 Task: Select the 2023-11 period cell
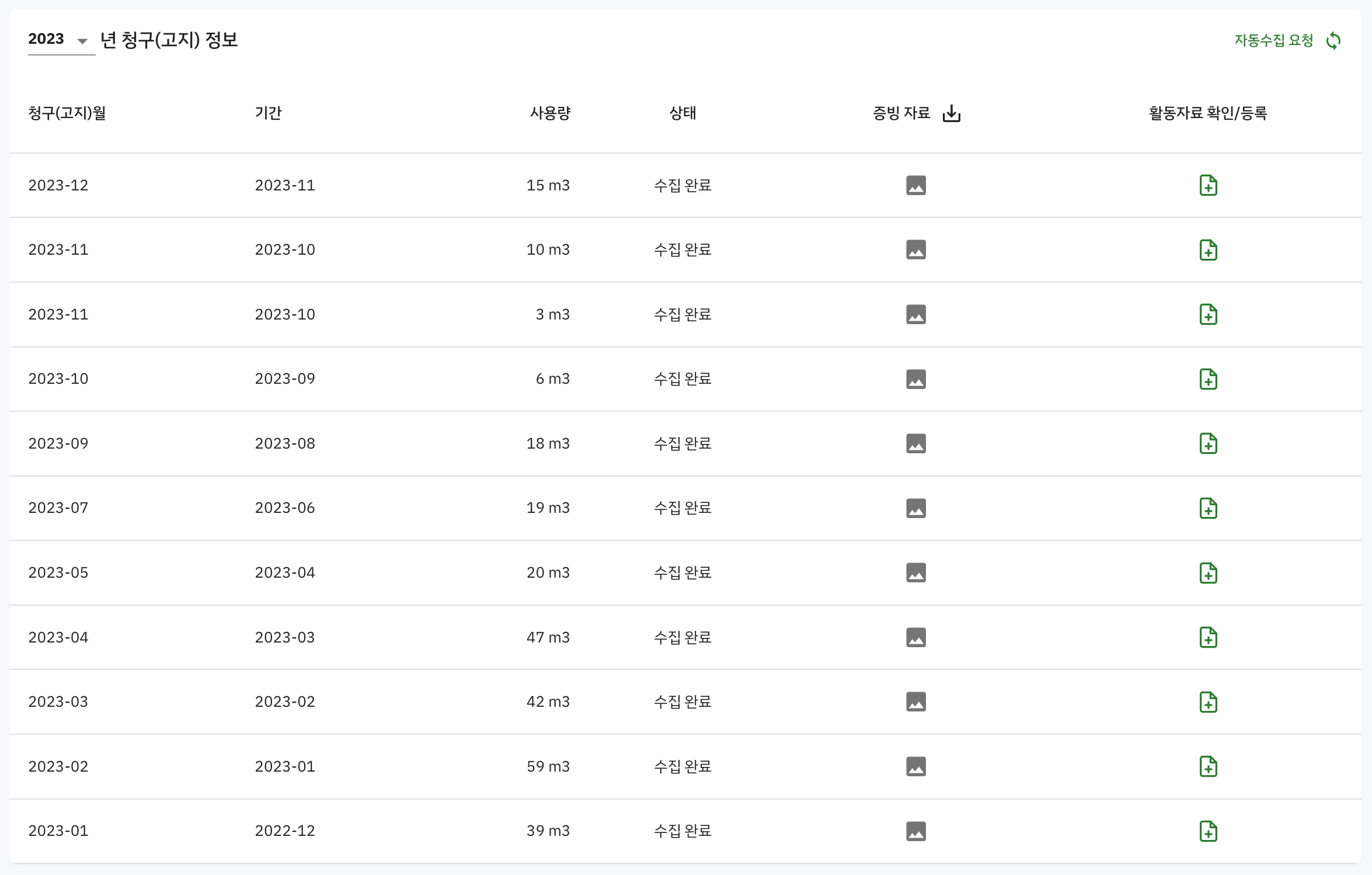tap(285, 186)
